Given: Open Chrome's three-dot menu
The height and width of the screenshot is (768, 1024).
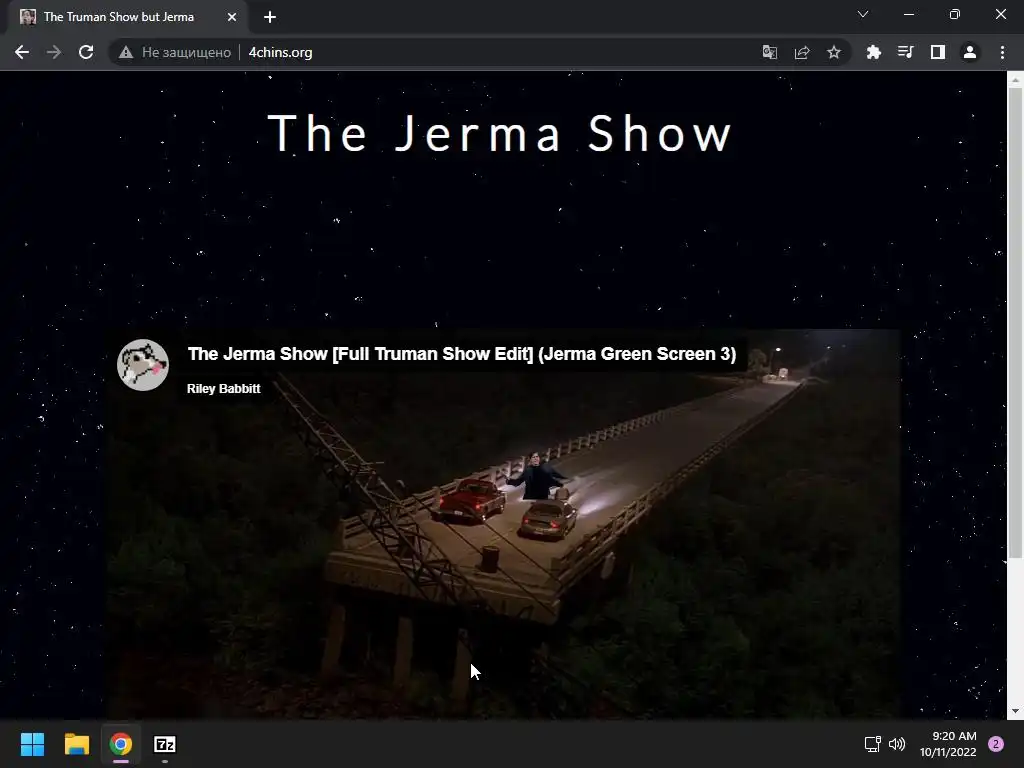Looking at the screenshot, I should click(x=1002, y=52).
